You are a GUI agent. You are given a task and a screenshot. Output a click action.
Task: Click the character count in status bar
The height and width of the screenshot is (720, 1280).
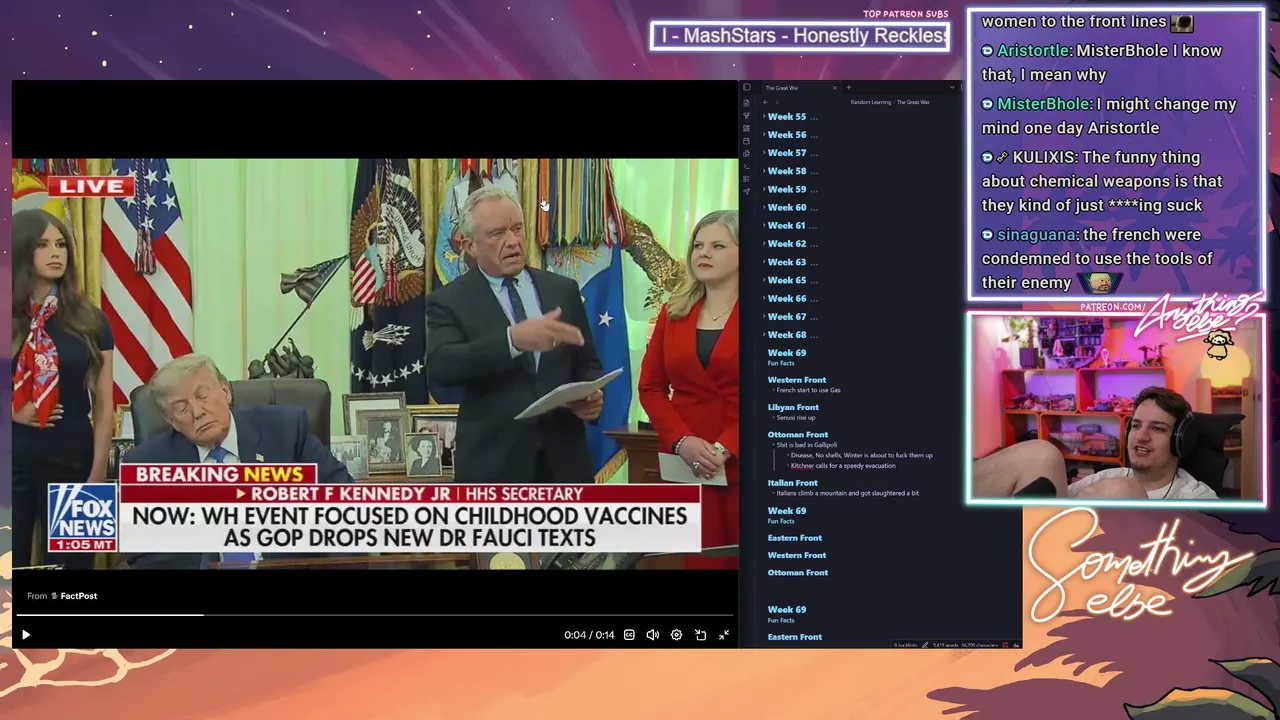(x=980, y=645)
